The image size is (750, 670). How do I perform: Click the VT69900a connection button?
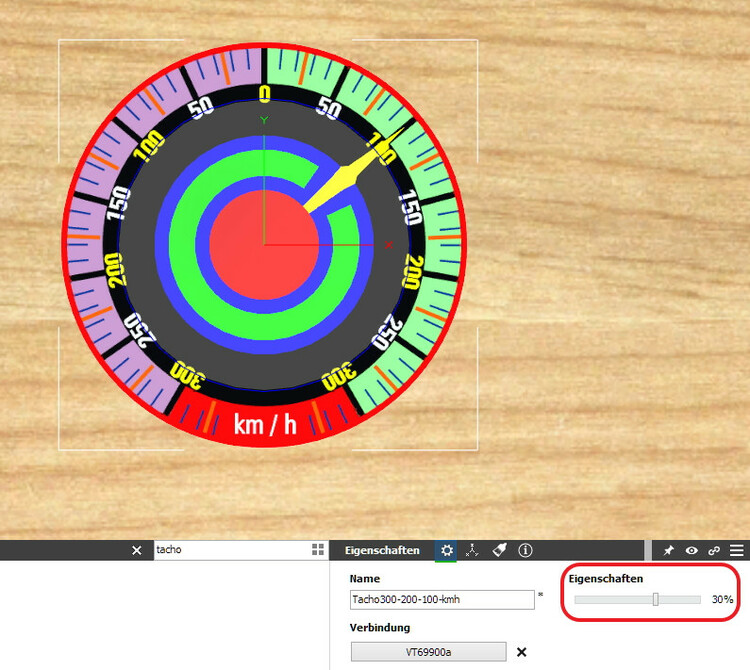[x=429, y=652]
